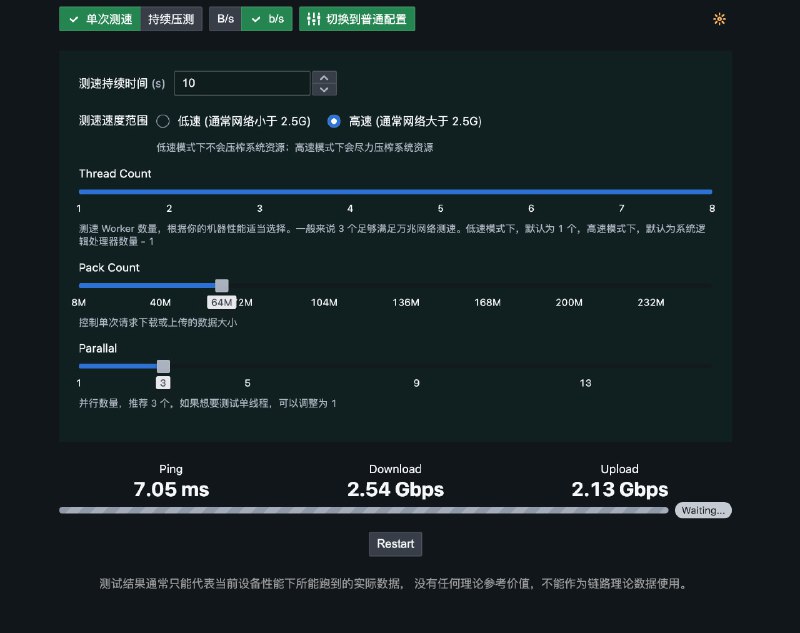Click Pack Count slider handle
800x633 pixels.
(x=221, y=286)
